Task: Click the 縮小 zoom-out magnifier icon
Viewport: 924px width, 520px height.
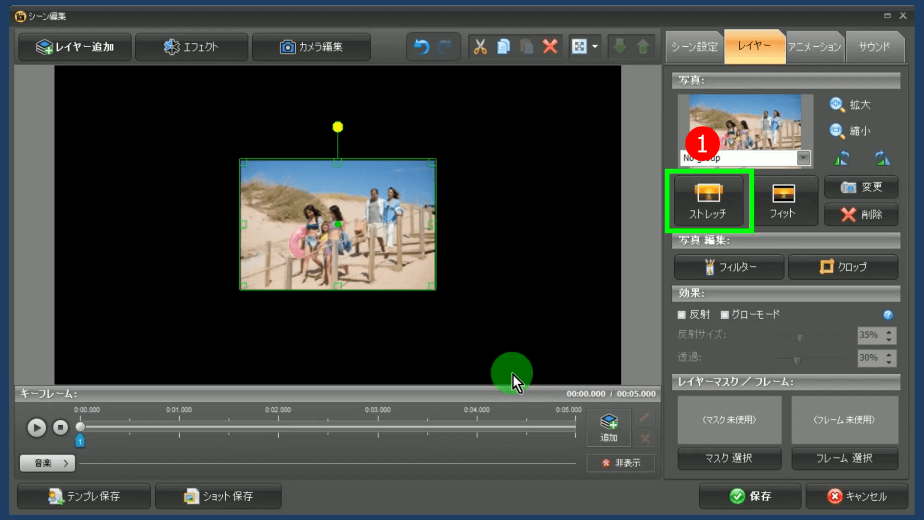Action: pos(837,131)
